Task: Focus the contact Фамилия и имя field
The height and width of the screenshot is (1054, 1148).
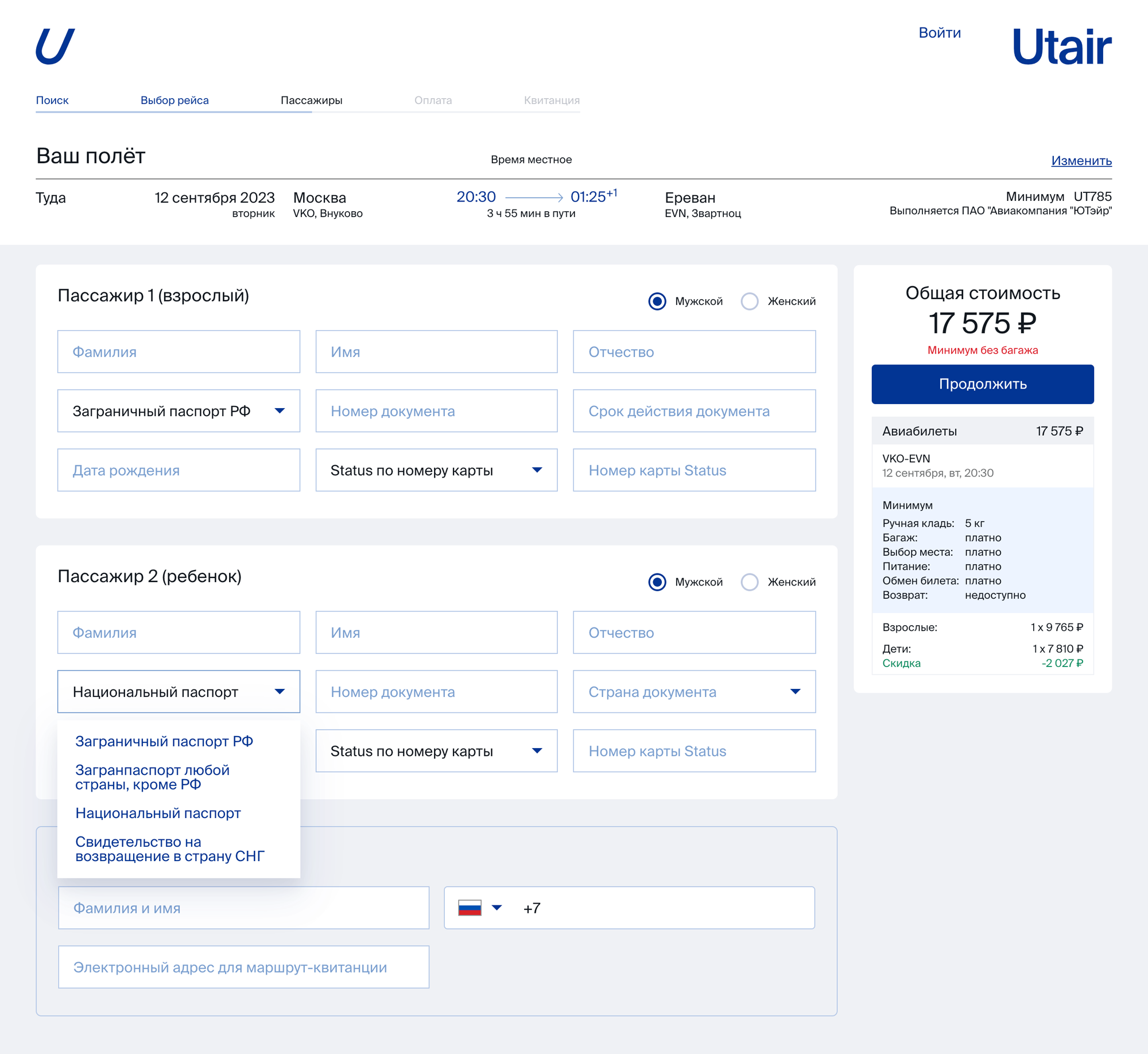Action: click(243, 908)
